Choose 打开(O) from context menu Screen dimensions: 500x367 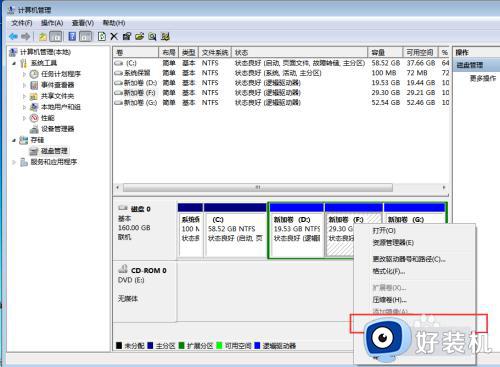point(384,231)
